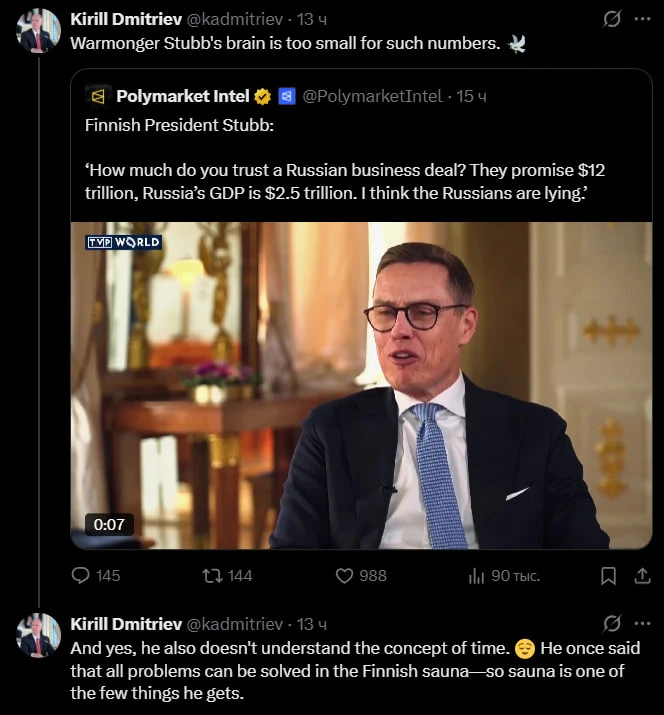Bookmark the Warmonger Stubb tweet
The image size is (664, 715).
(608, 575)
